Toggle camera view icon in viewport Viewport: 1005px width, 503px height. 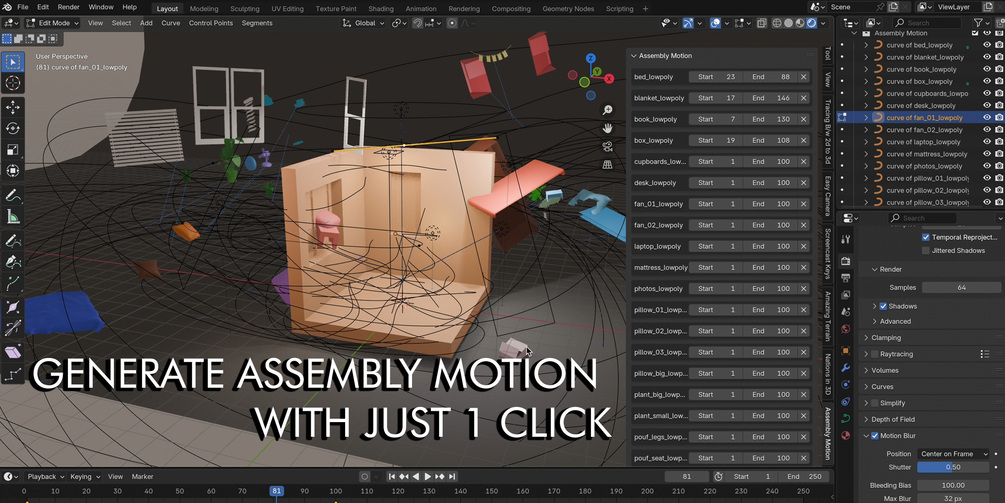(x=607, y=146)
